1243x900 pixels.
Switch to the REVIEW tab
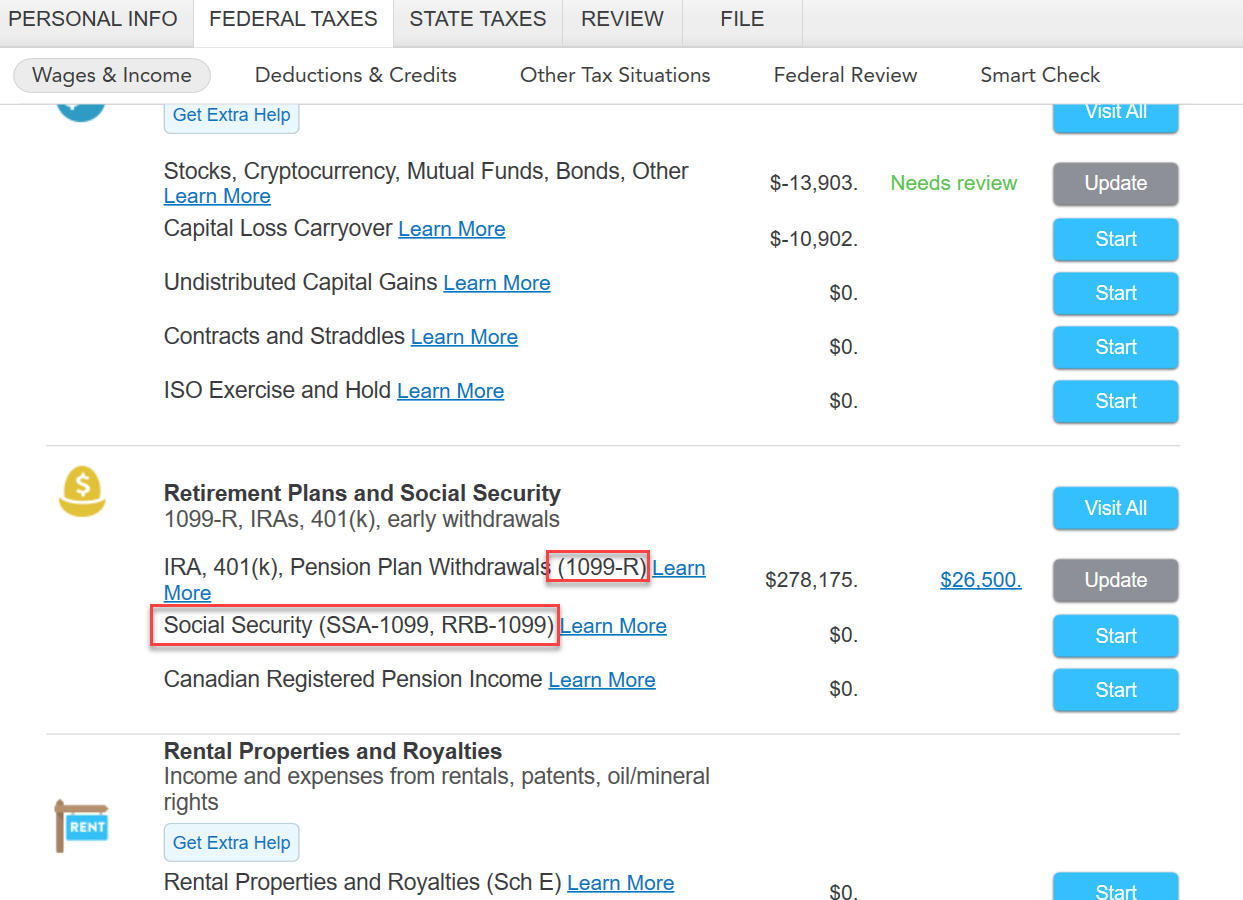pyautogui.click(x=622, y=19)
